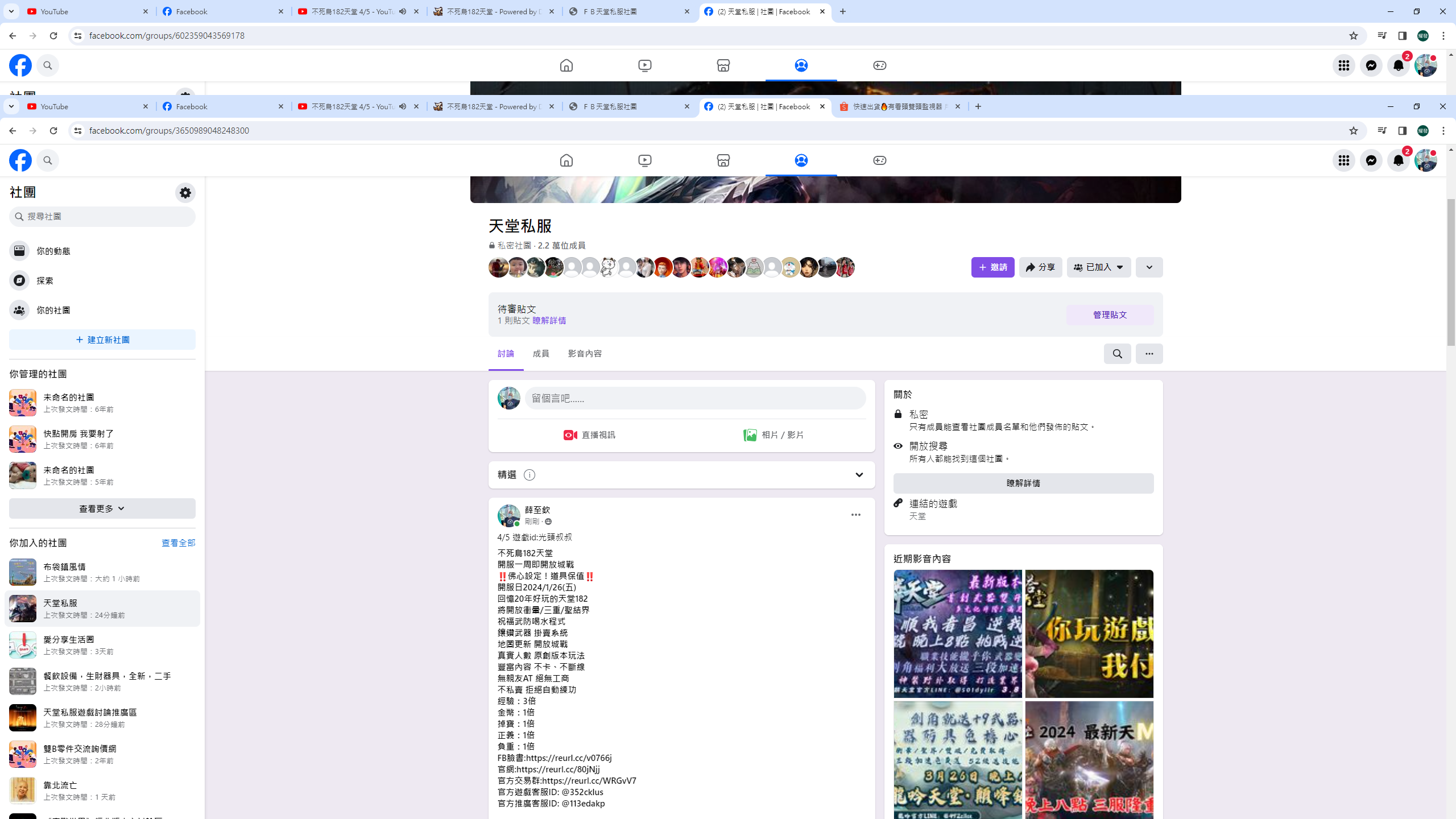Open a new tab with plus button

click(x=978, y=106)
